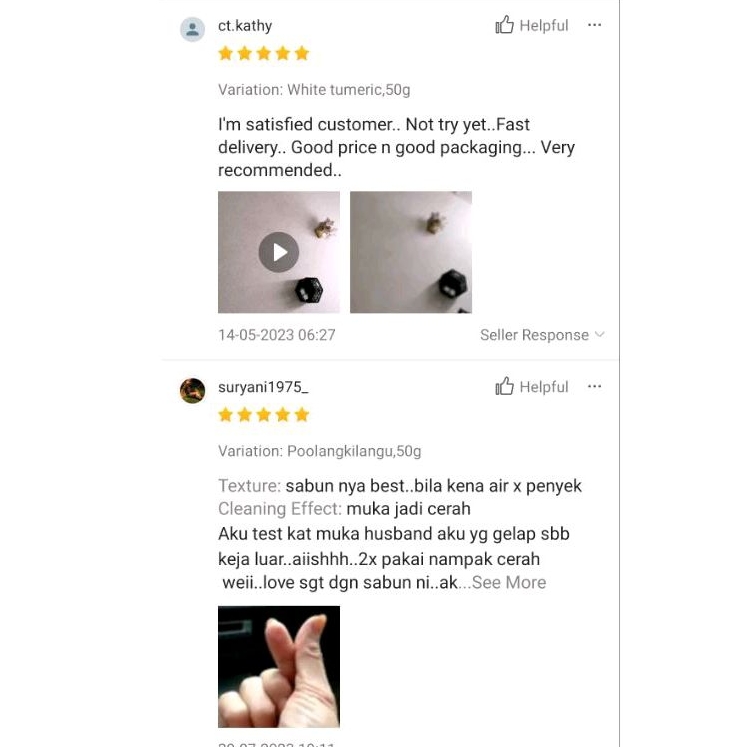This screenshot has height=747, width=747.
Task: Mark ct.kathy's review as Helpful
Action: [532, 25]
